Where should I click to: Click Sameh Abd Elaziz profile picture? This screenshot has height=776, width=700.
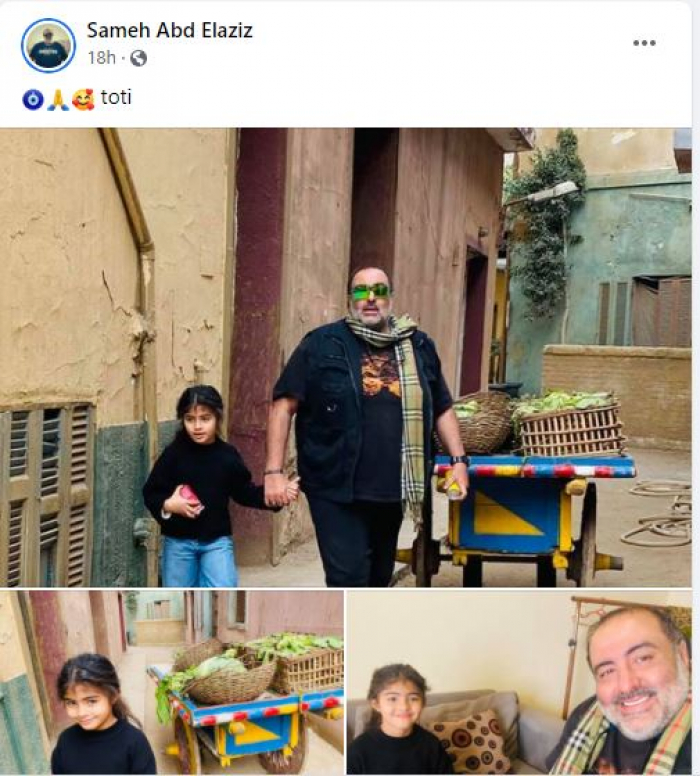pyautogui.click(x=48, y=45)
